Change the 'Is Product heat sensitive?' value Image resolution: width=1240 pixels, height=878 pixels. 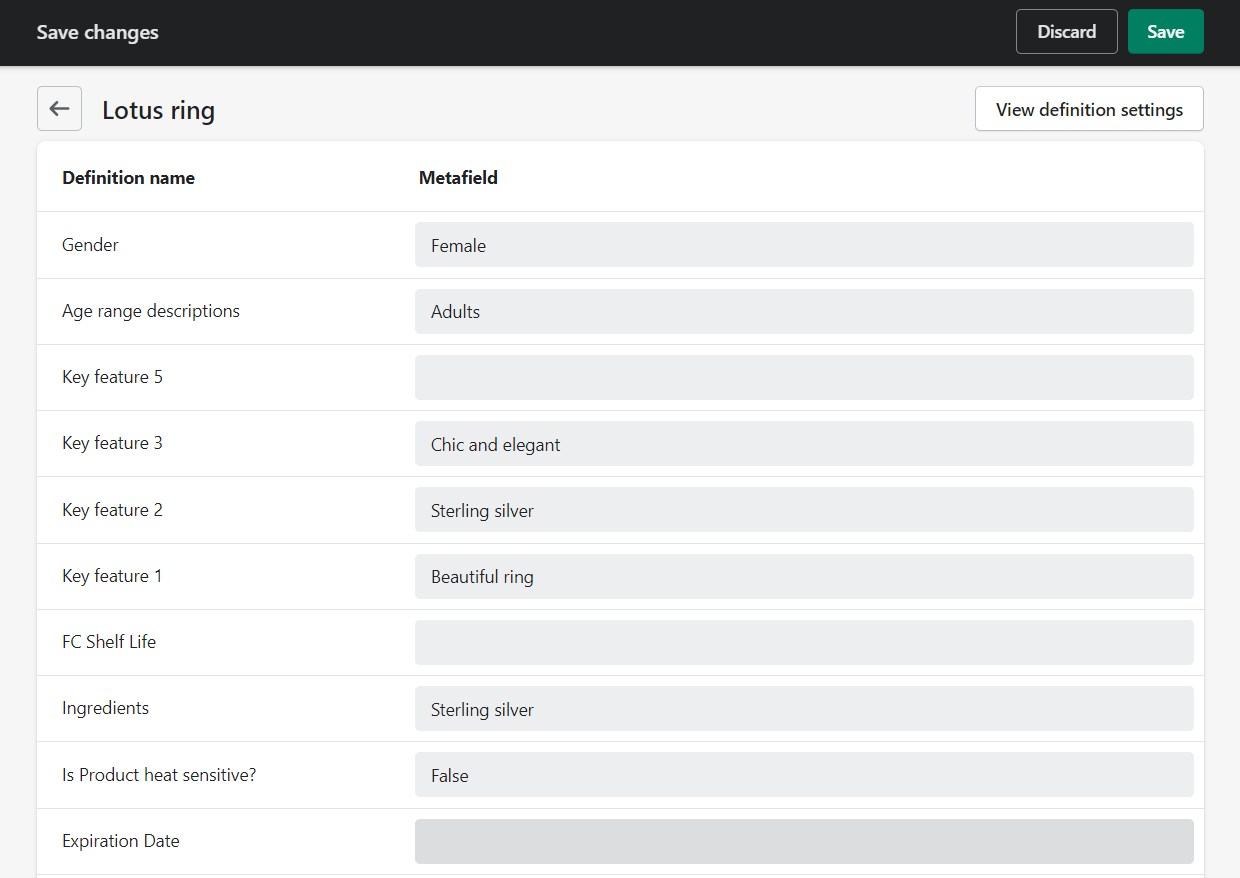(803, 775)
